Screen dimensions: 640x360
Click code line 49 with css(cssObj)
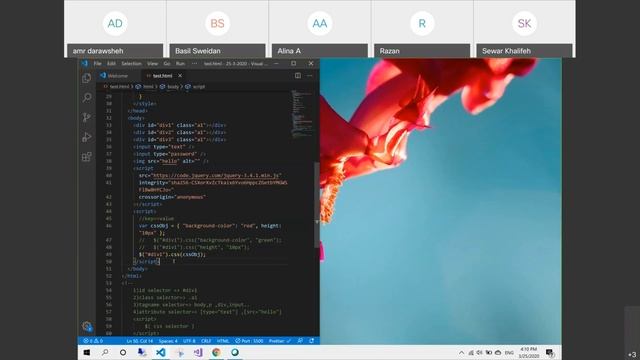tap(172, 254)
